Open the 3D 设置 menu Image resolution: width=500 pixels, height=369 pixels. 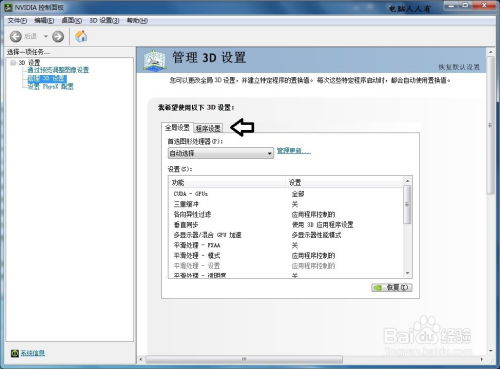point(104,21)
